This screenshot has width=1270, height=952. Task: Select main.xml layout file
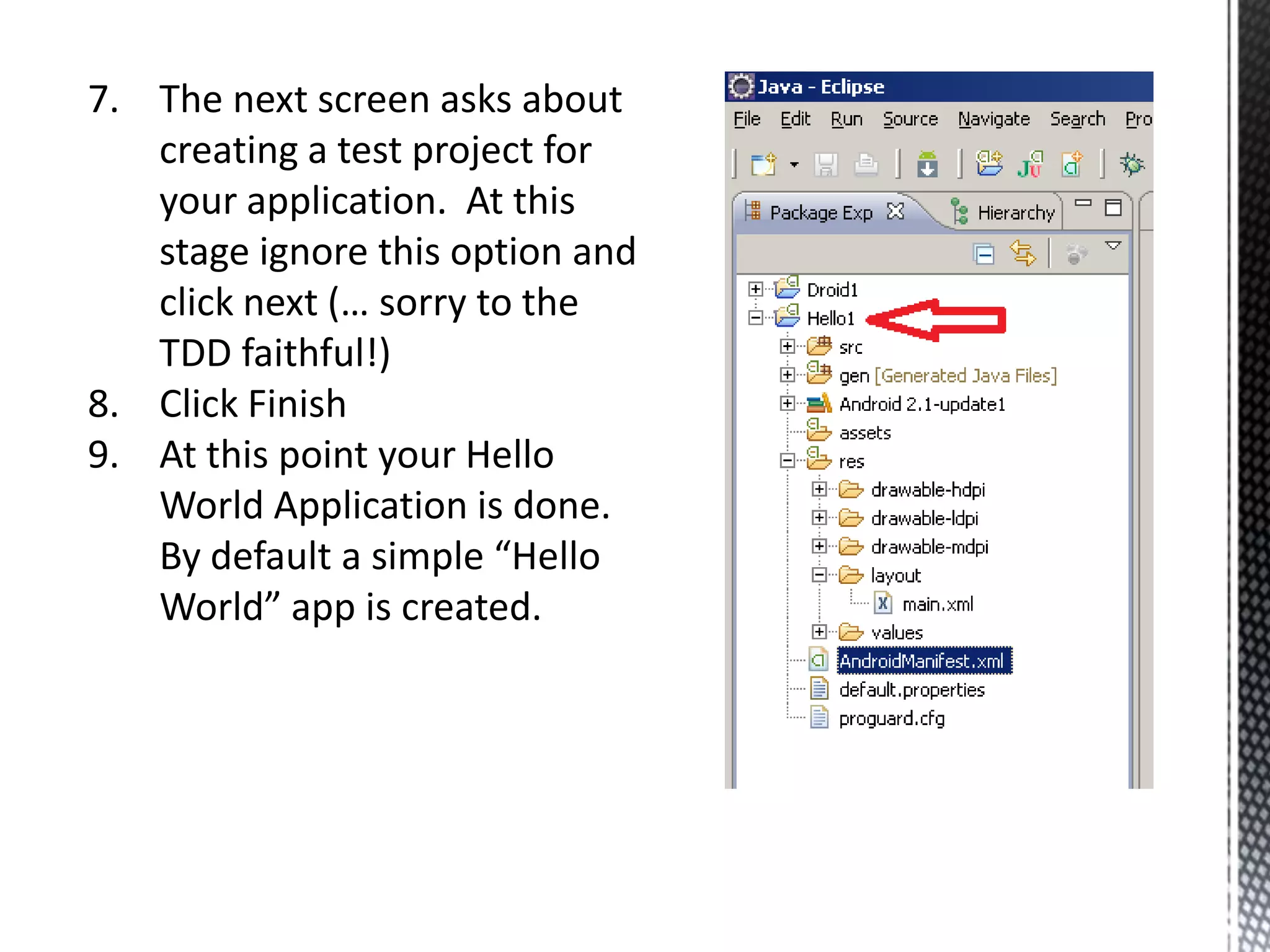pyautogui.click(x=936, y=604)
